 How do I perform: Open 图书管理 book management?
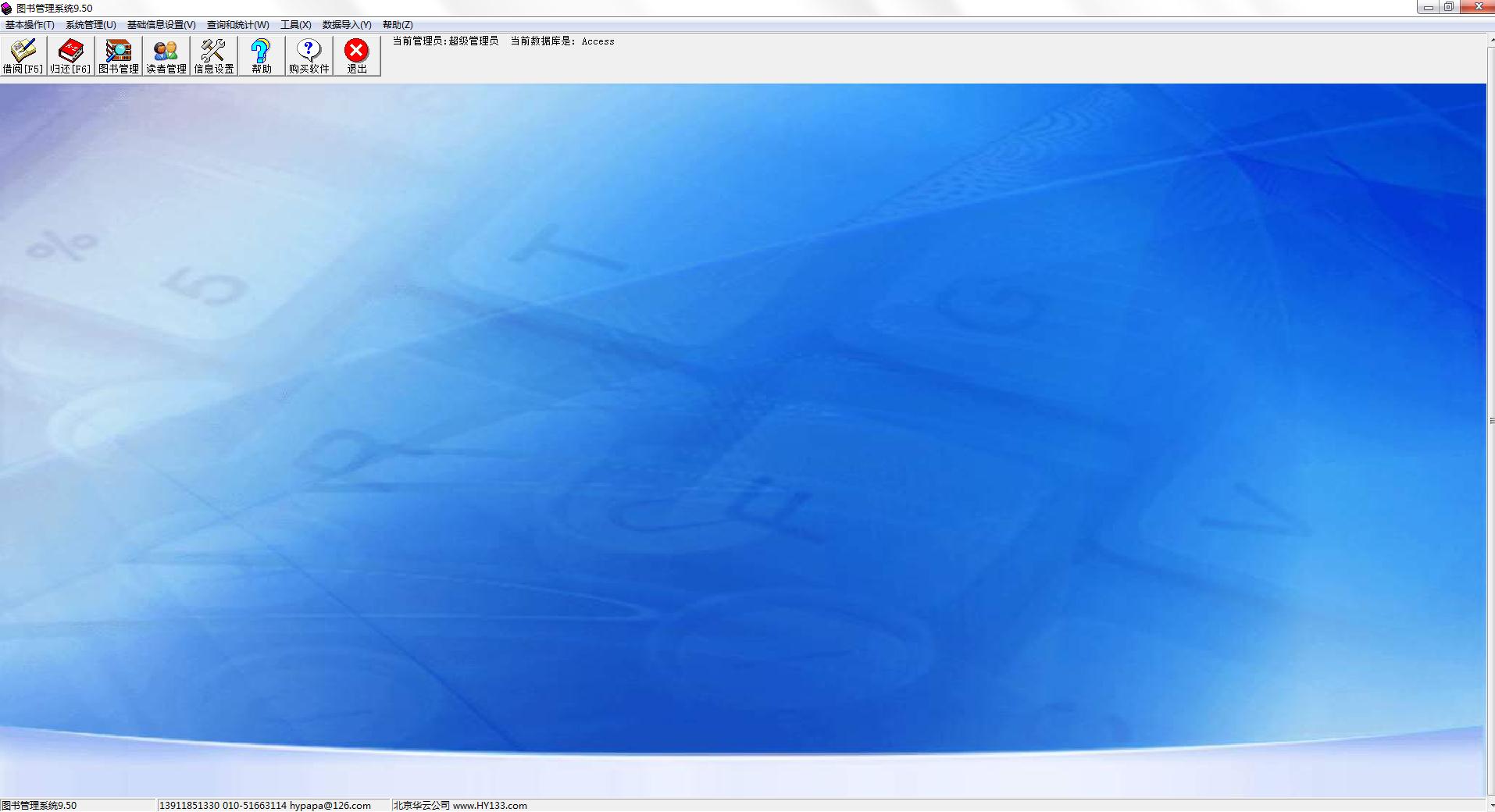pyautogui.click(x=119, y=56)
